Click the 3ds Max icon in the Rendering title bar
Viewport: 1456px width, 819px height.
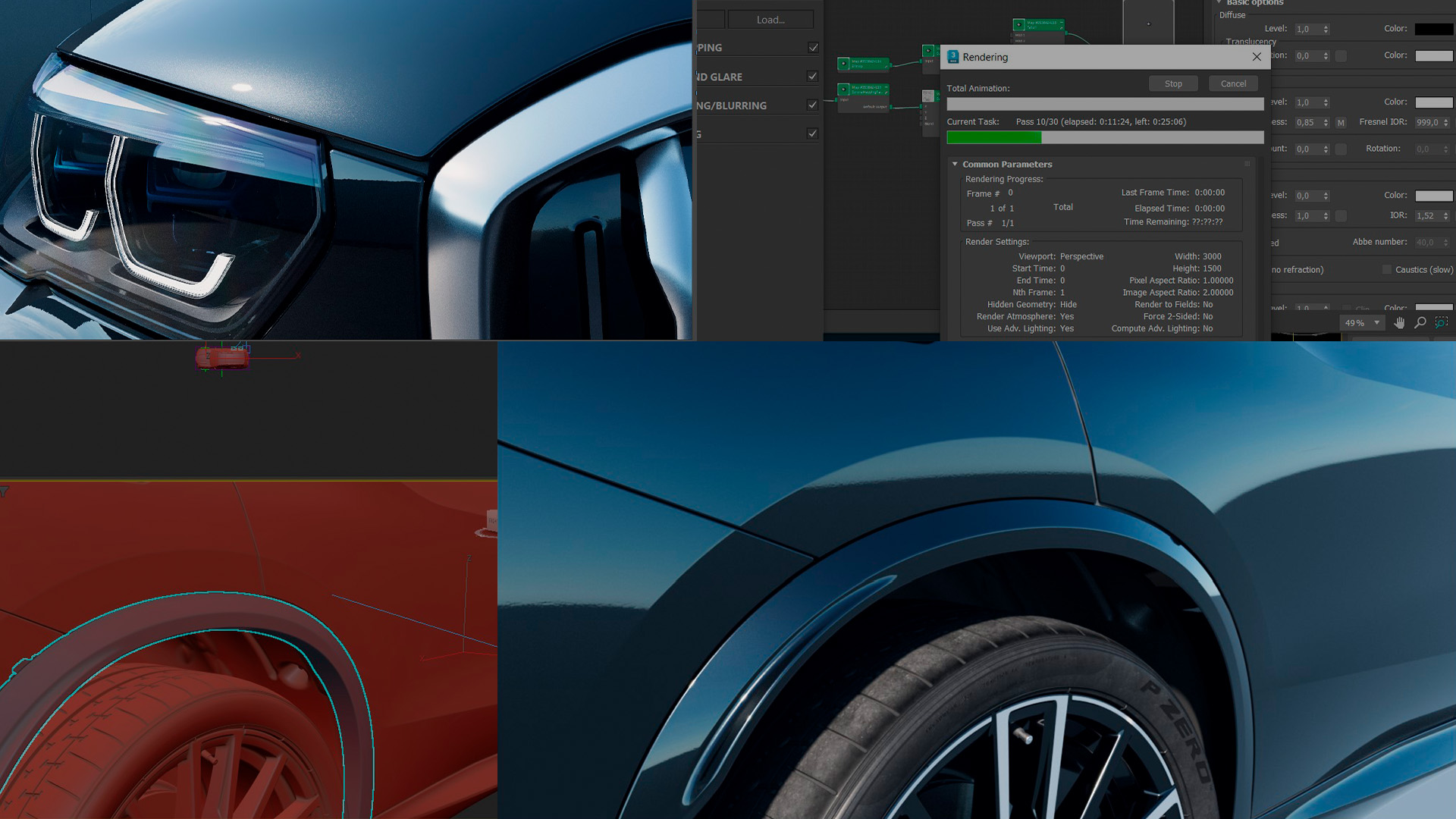pyautogui.click(x=953, y=57)
